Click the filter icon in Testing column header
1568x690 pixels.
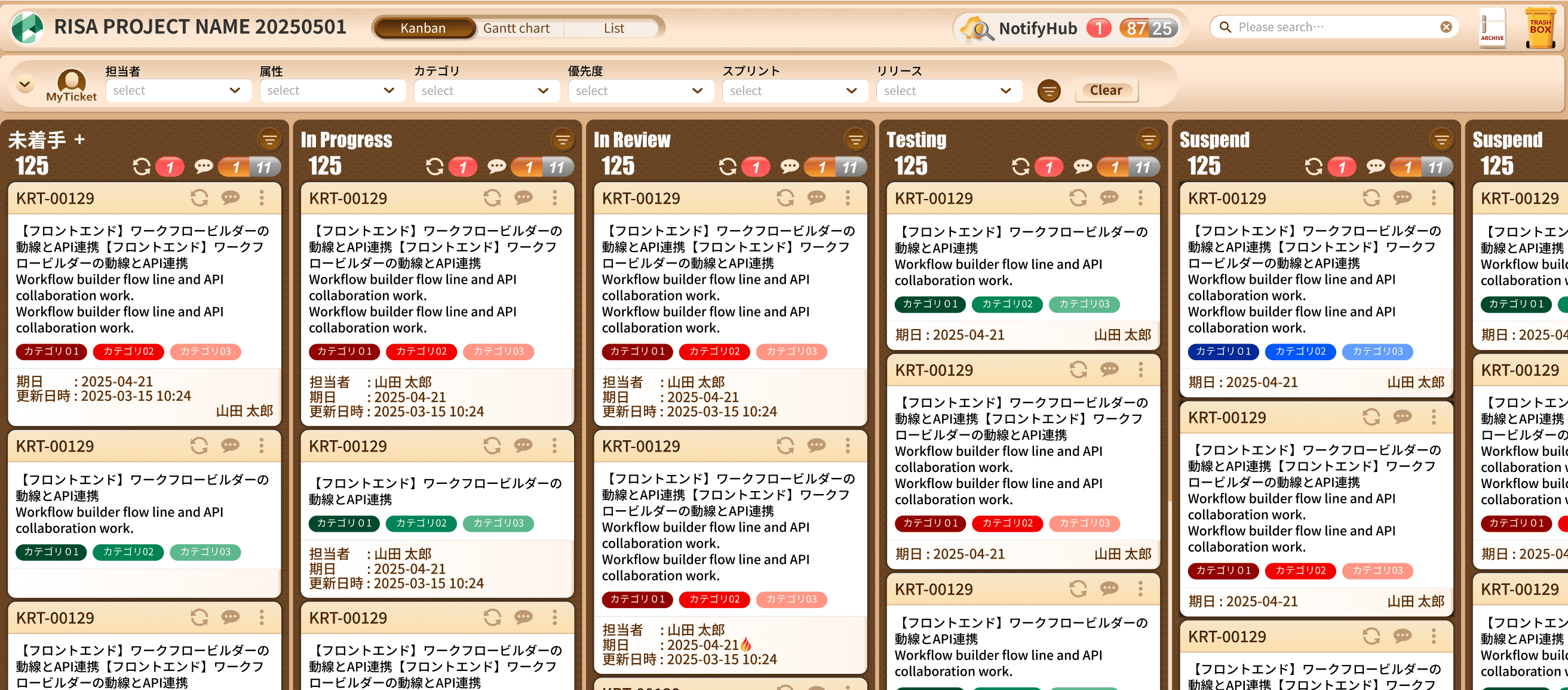coord(1148,140)
